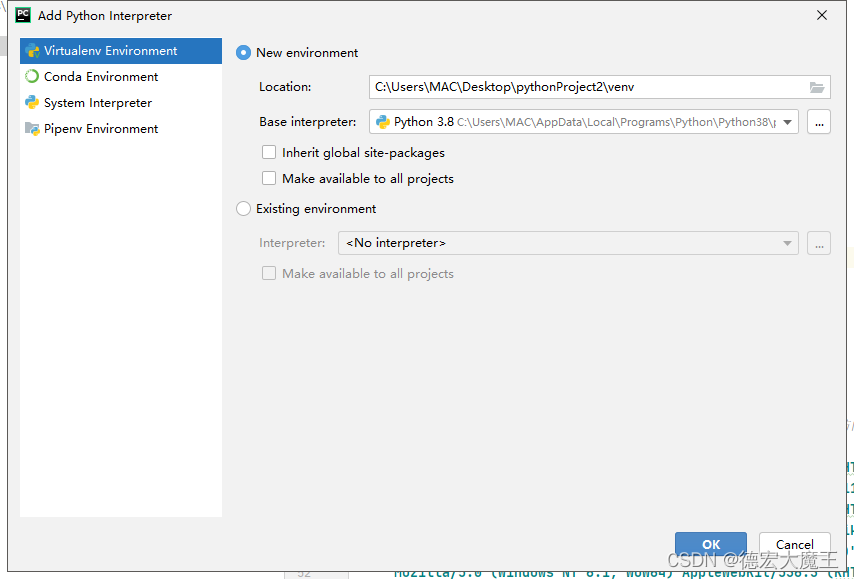Click the Conda Environment ring icon

point(32,77)
